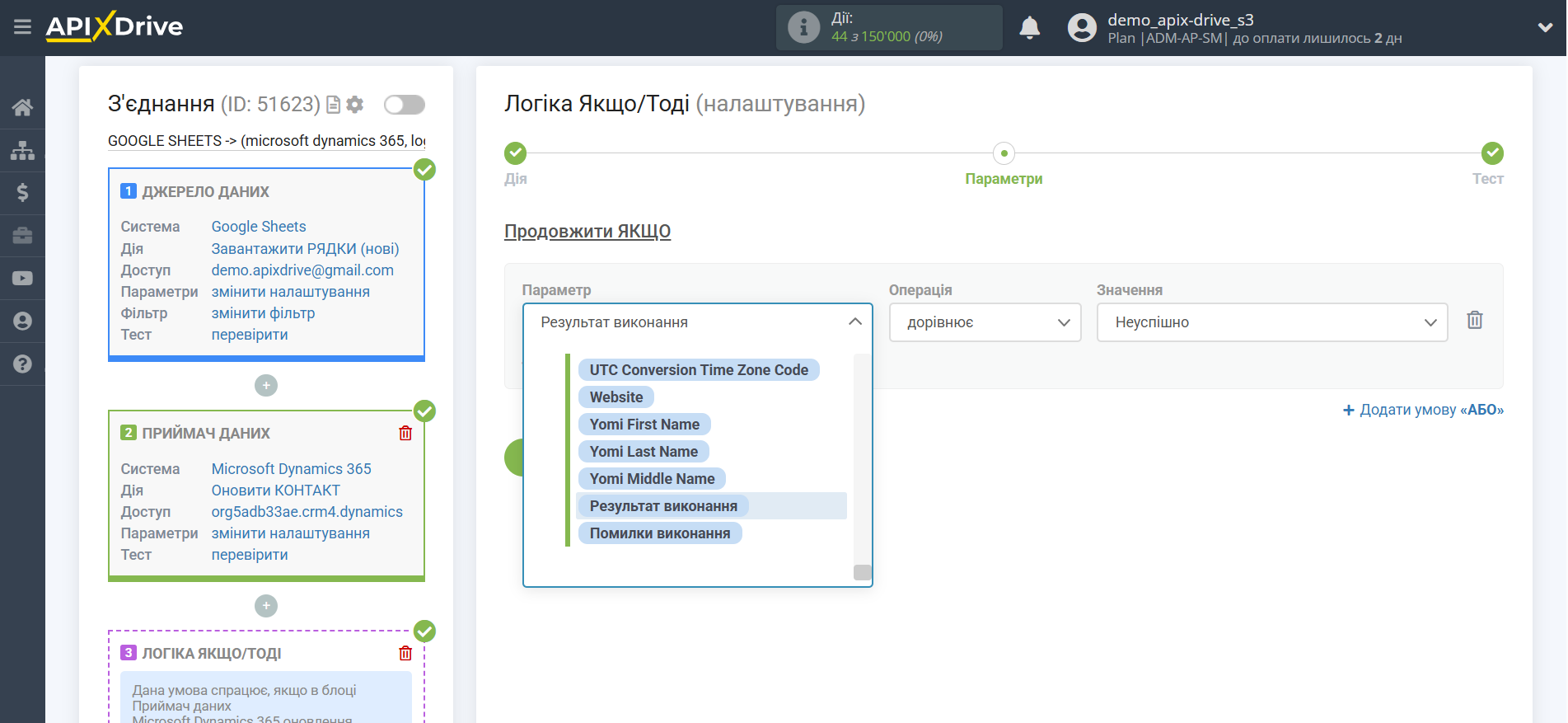
Task: Click the 'ДЖЕРЕЛО ДАНИХ' block header
Action: [x=205, y=192]
